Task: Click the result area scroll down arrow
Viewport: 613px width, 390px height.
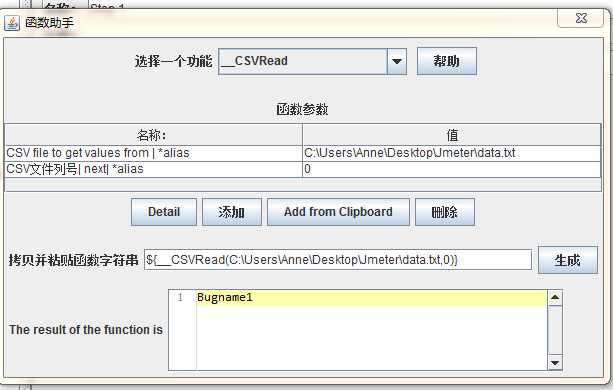Action: [x=555, y=363]
